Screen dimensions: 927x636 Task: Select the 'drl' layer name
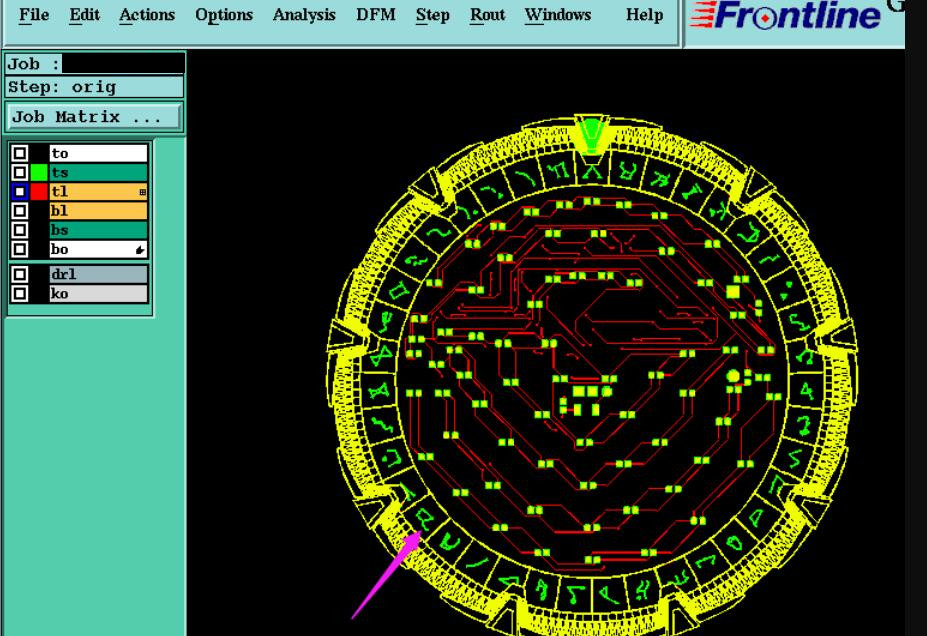pyautogui.click(x=98, y=274)
